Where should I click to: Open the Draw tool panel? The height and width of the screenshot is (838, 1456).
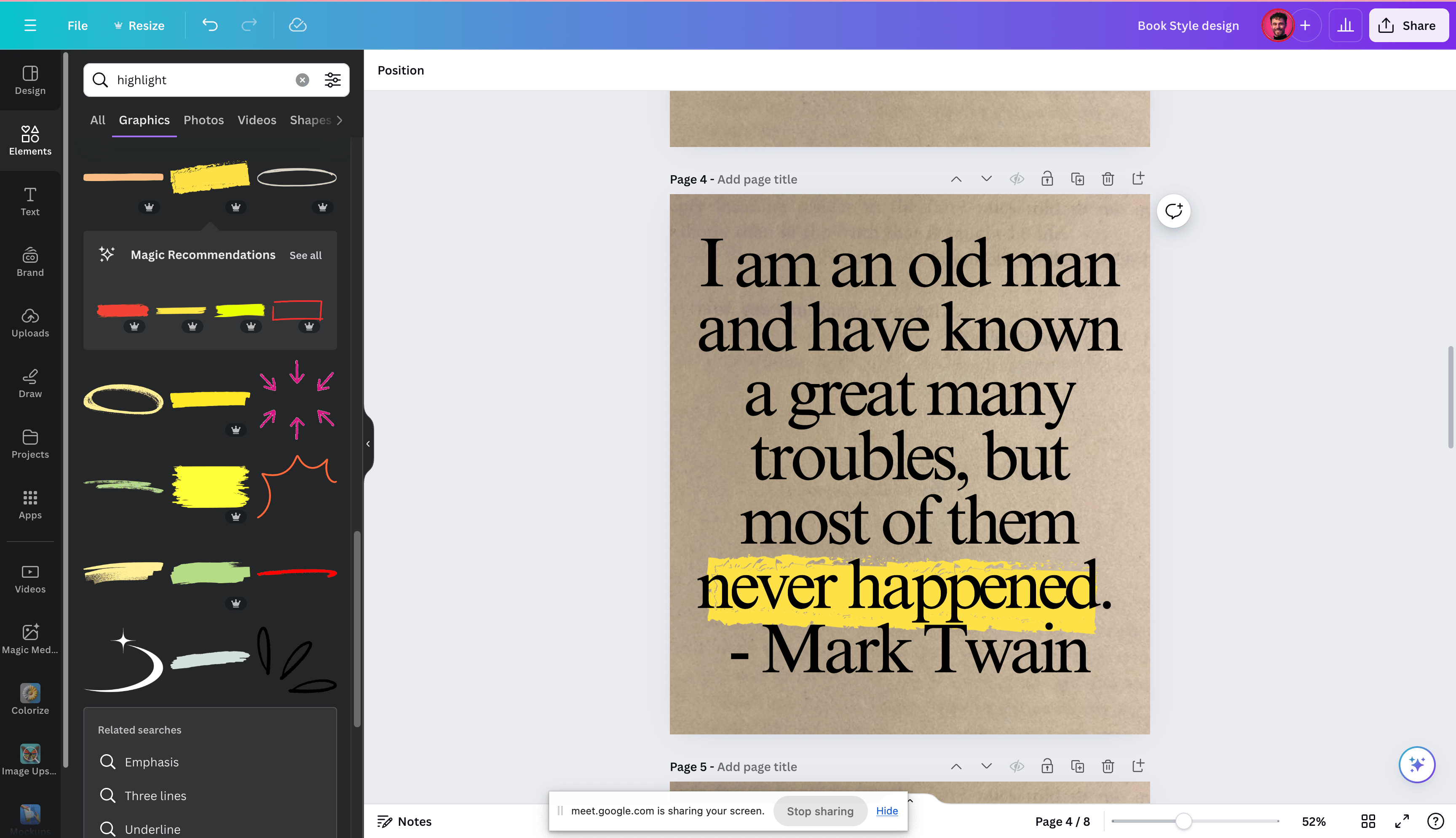(x=30, y=384)
